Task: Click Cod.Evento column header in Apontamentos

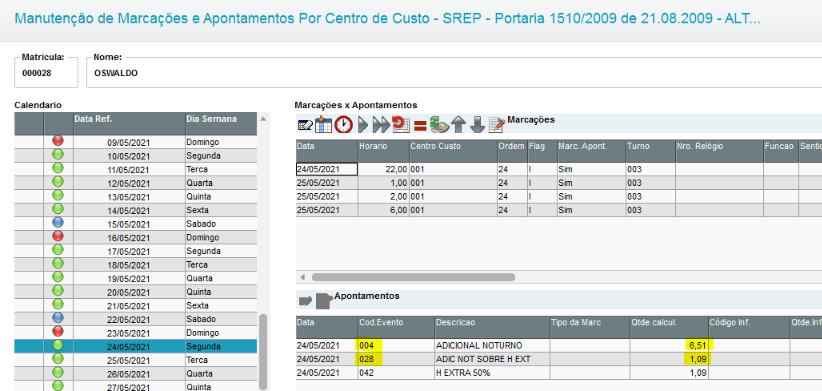Action: tap(396, 327)
